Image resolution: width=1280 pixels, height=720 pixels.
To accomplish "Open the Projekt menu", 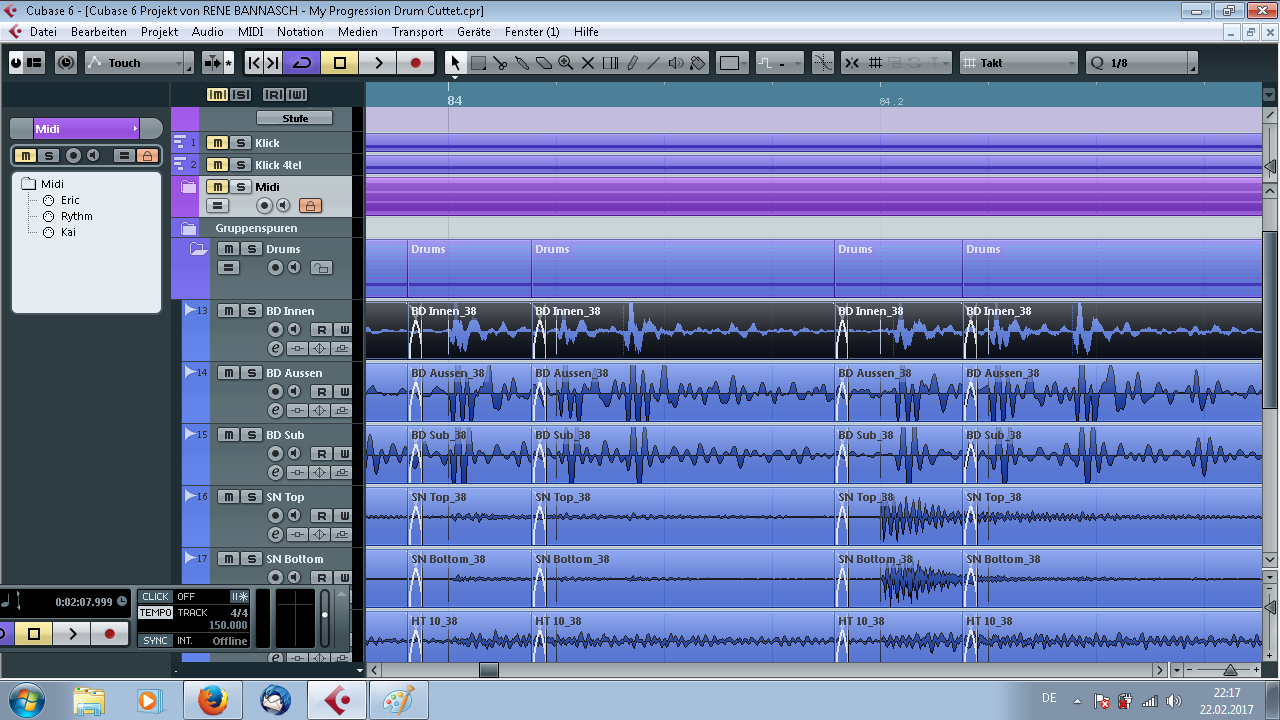I will tap(160, 32).
